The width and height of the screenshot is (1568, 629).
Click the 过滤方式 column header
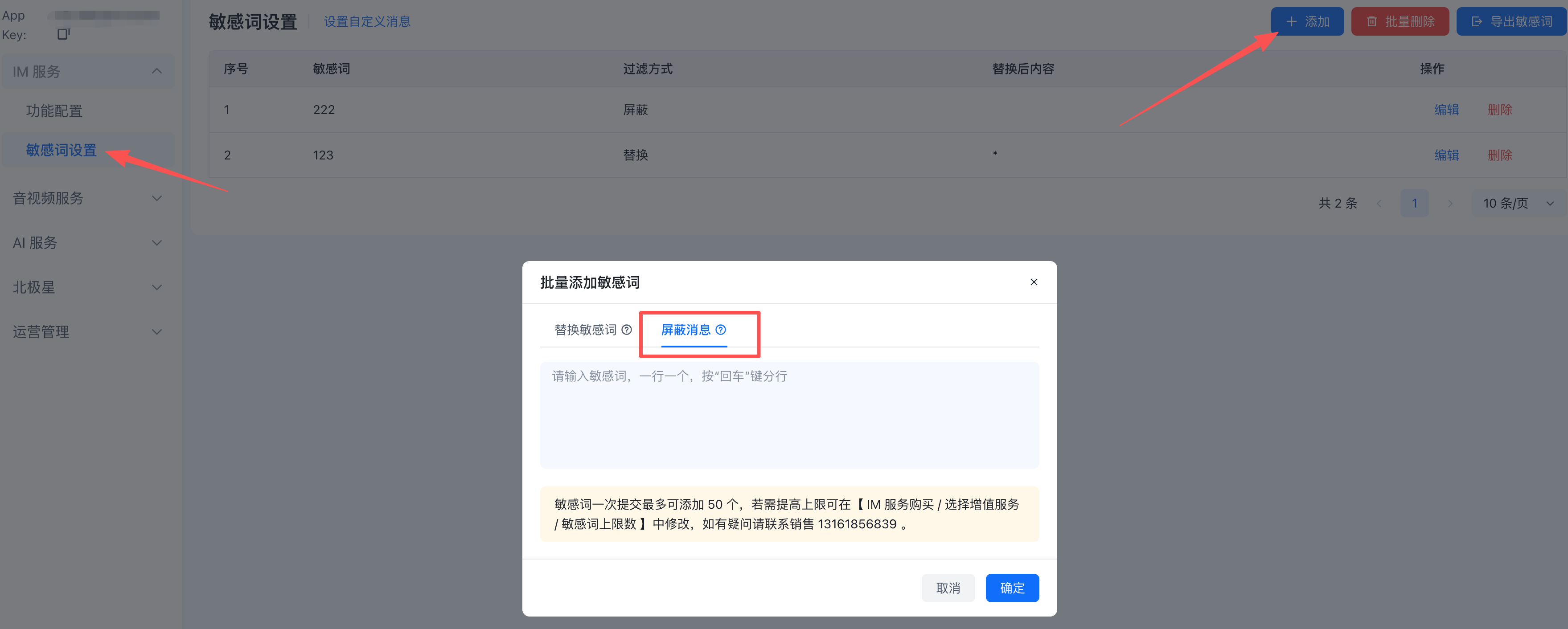click(x=648, y=69)
